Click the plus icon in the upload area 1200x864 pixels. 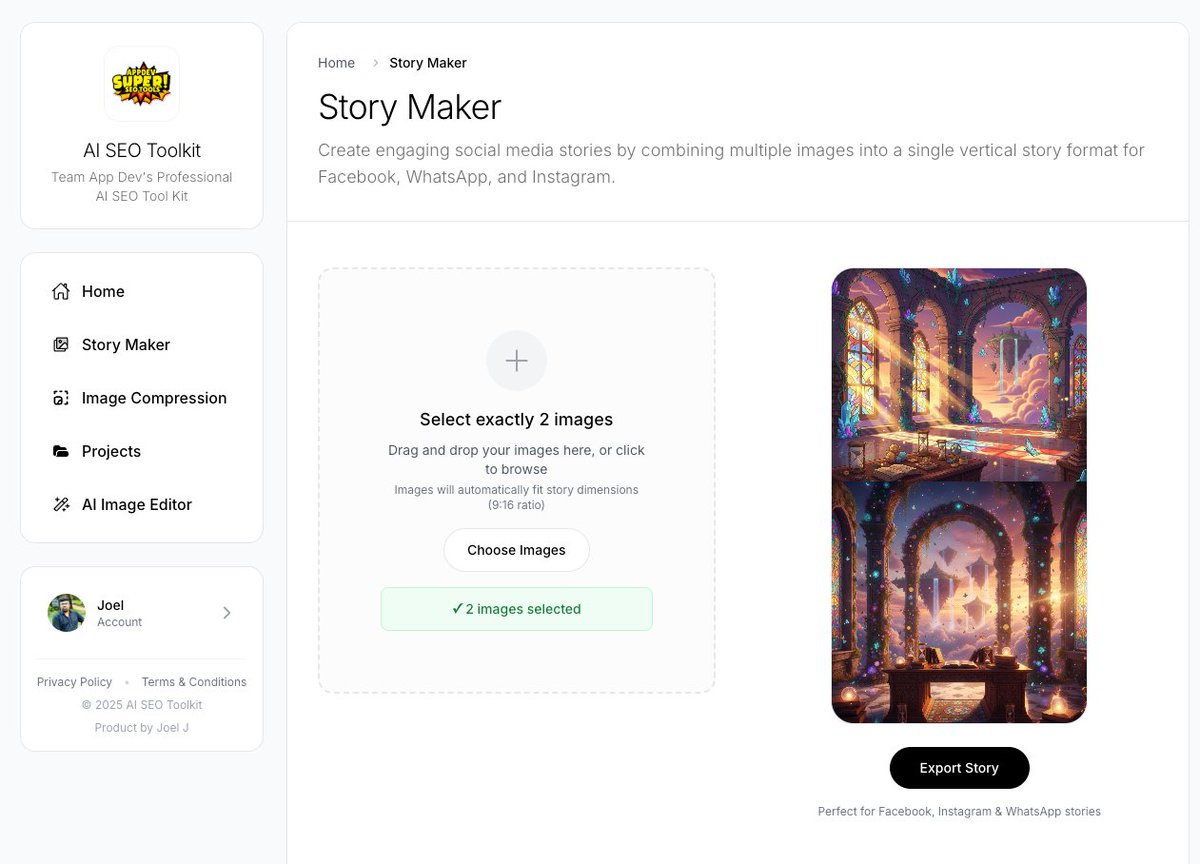pyautogui.click(x=516, y=360)
